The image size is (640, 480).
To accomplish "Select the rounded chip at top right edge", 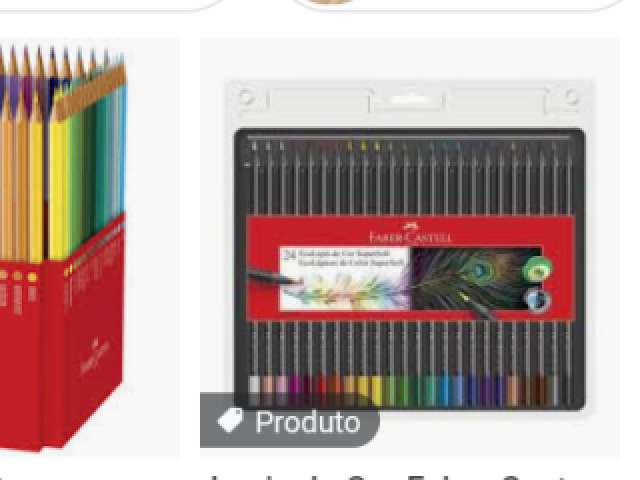I will [x=459, y=5].
